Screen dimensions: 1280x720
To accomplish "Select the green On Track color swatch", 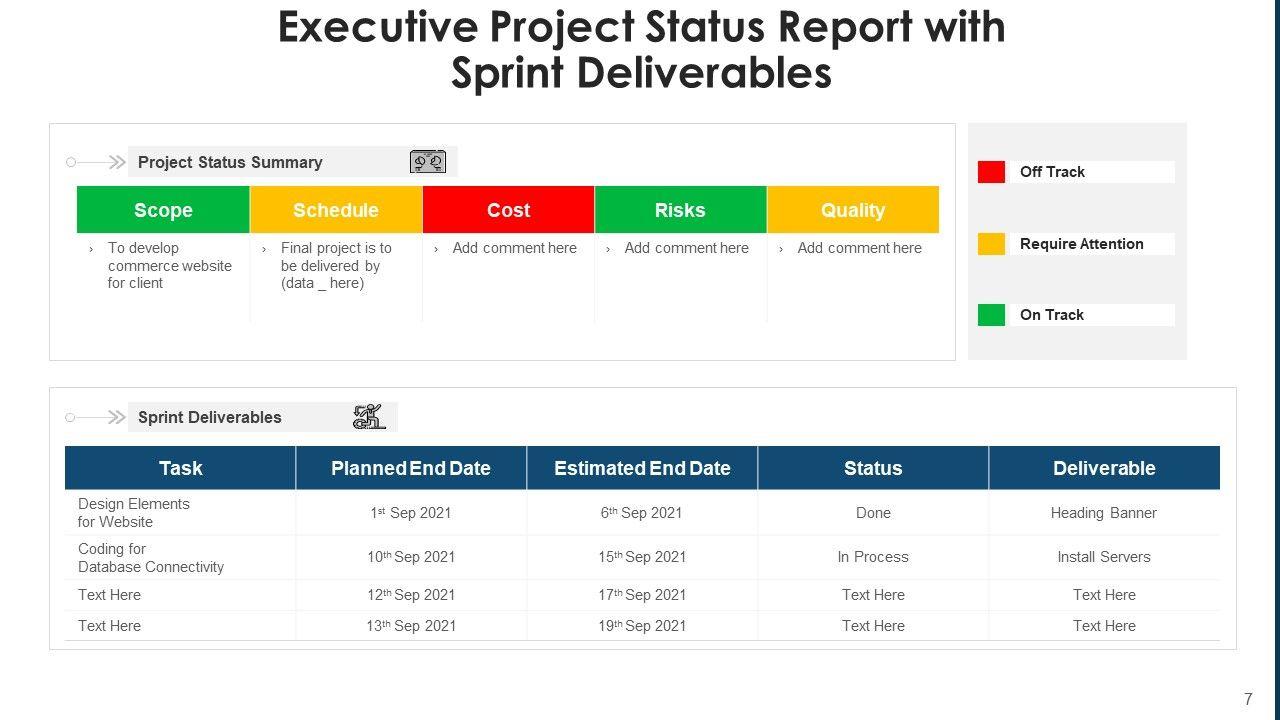I will pos(991,315).
